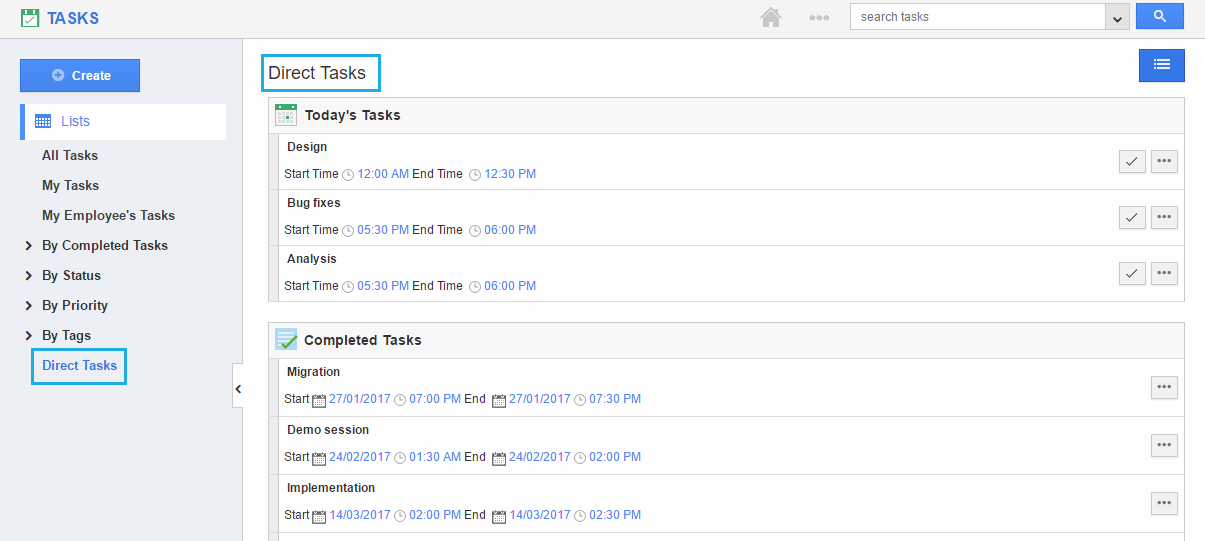
Task: Open the search tasks dropdown arrow
Action: (1117, 17)
